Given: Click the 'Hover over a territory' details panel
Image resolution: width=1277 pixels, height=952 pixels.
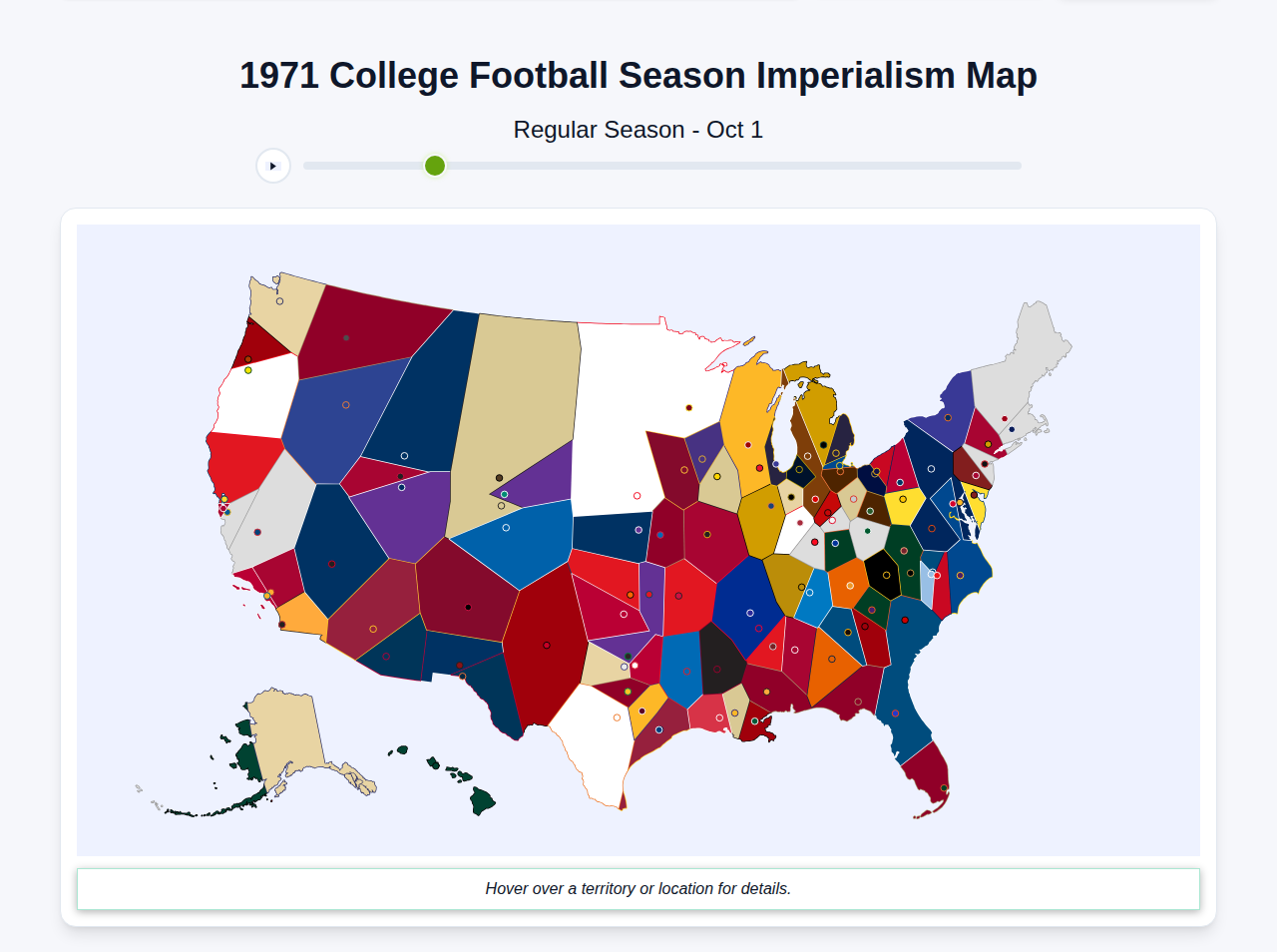Looking at the screenshot, I should coord(638,888).
